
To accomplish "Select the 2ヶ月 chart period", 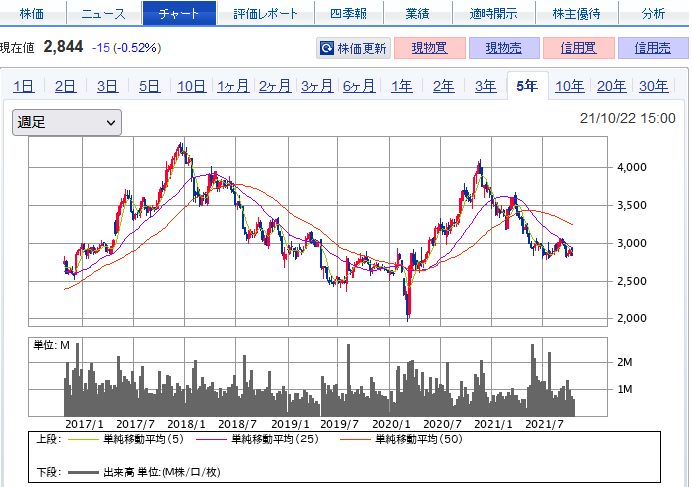I will pos(275,86).
